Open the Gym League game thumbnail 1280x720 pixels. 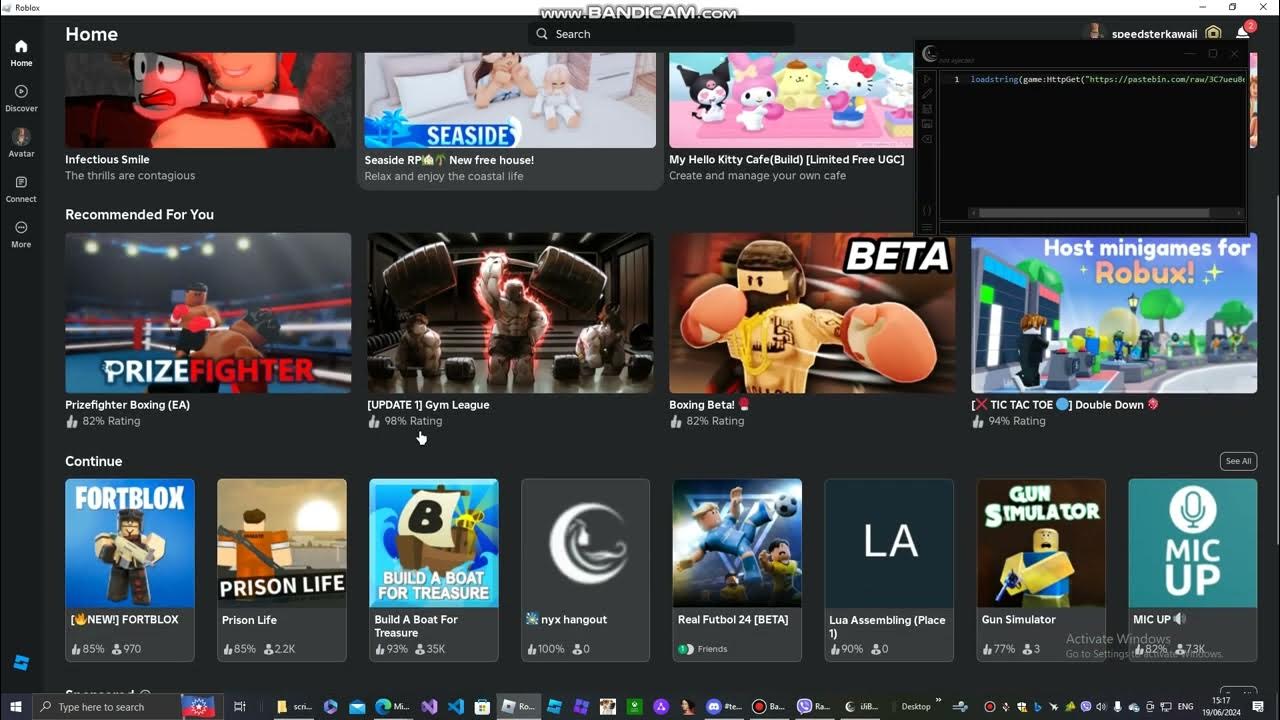pyautogui.click(x=510, y=313)
